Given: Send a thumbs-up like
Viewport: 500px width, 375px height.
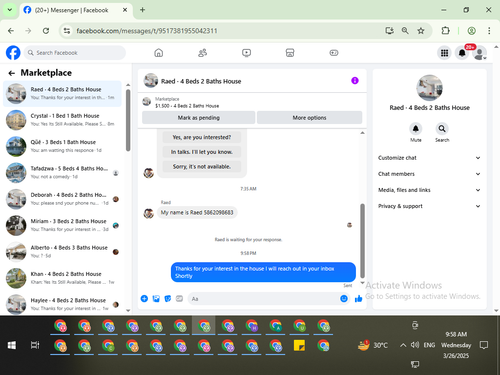Looking at the screenshot, I should point(358,299).
